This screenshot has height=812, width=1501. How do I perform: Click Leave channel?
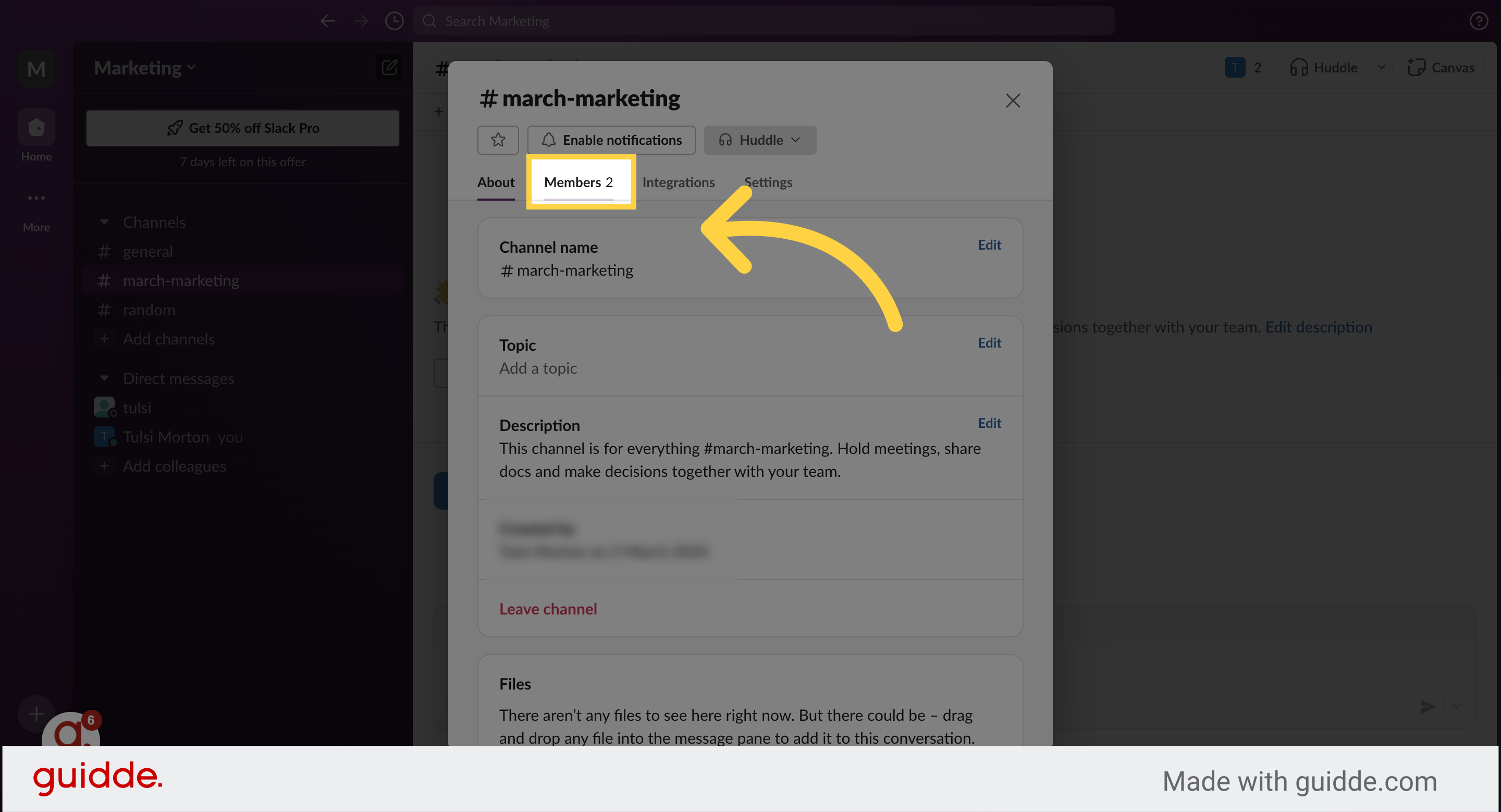[x=548, y=609]
